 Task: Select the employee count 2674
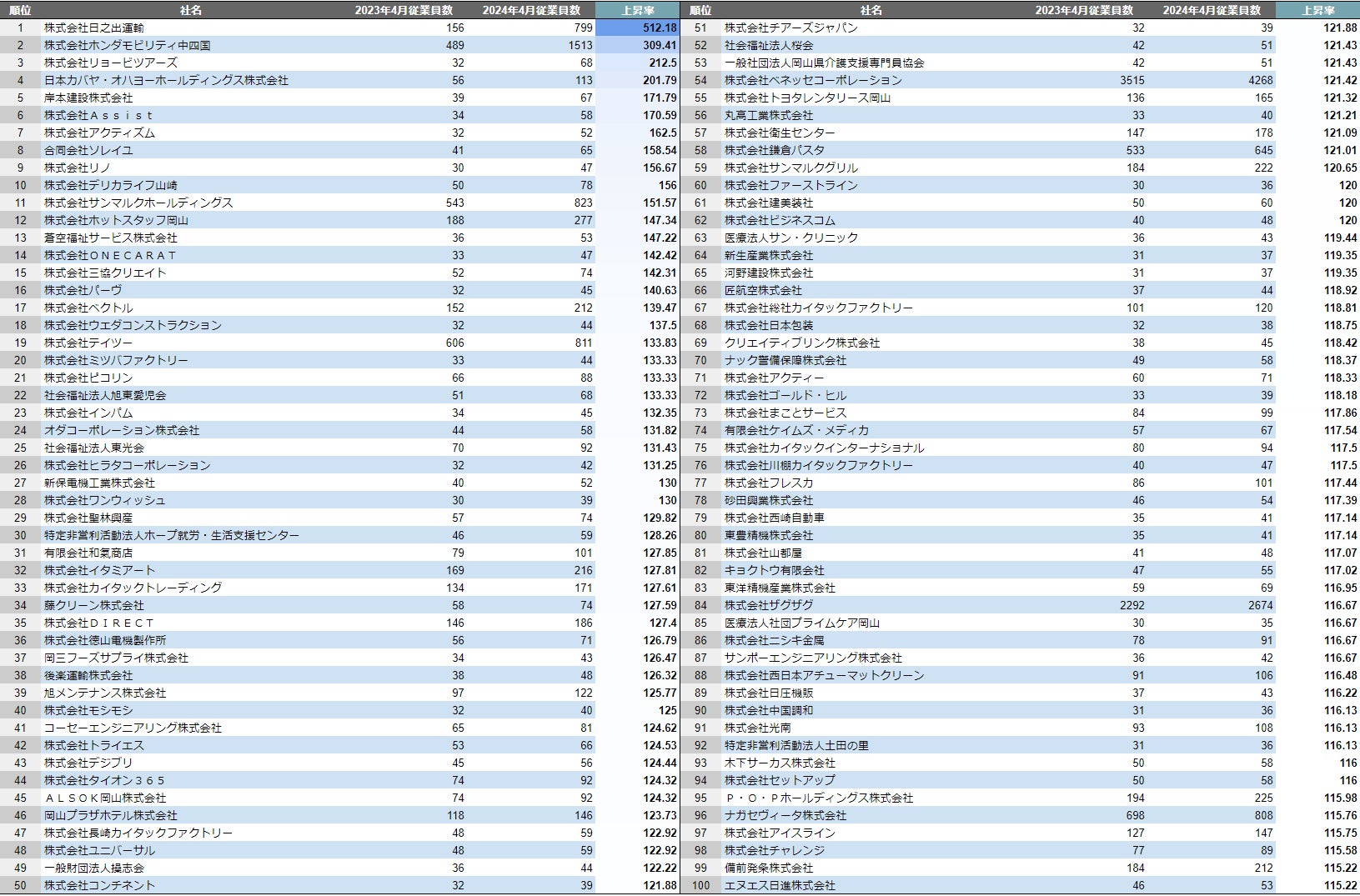tap(1261, 605)
